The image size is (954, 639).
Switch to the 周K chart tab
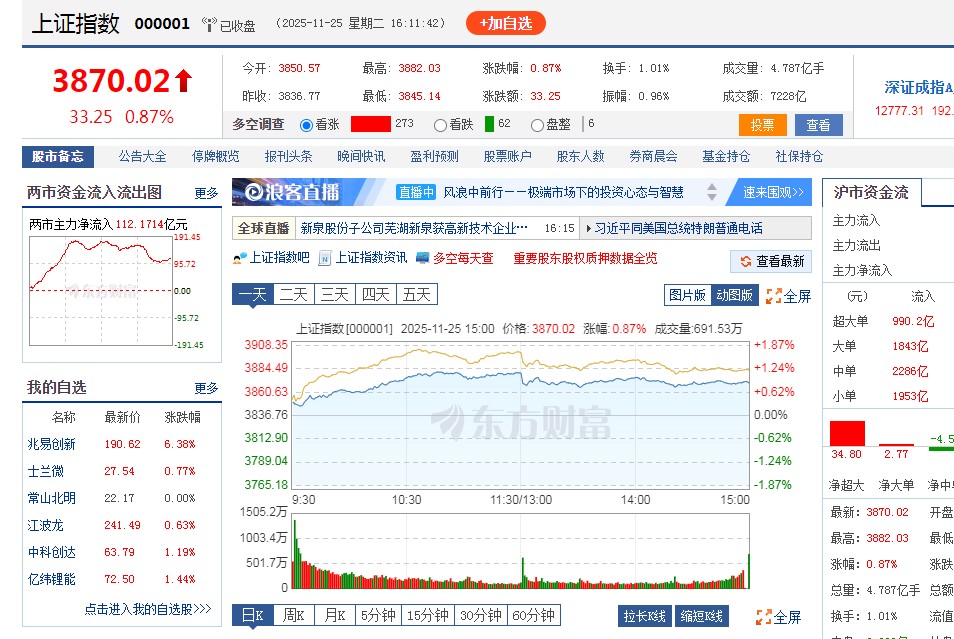[294, 616]
